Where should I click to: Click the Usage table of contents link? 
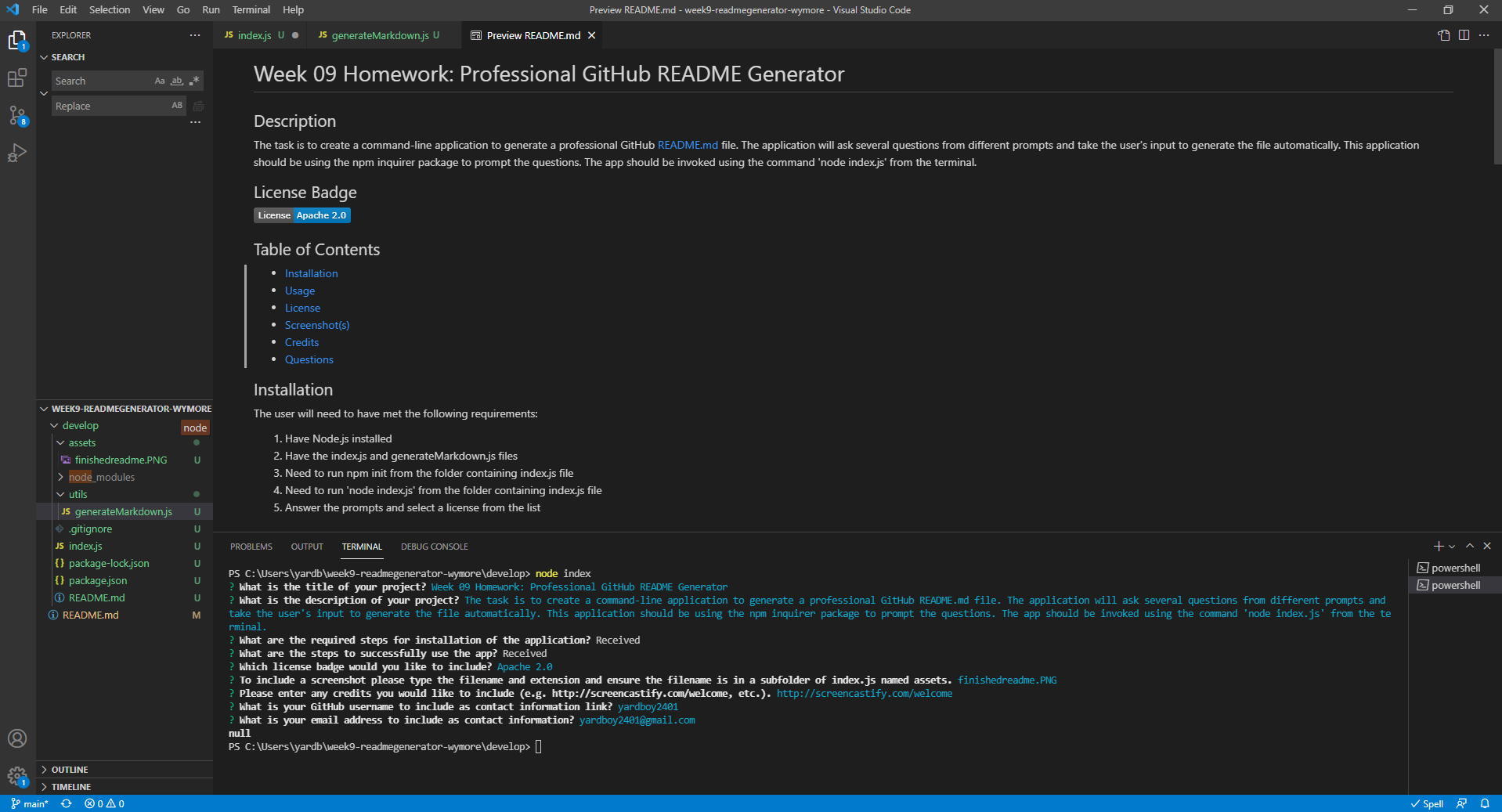point(300,291)
